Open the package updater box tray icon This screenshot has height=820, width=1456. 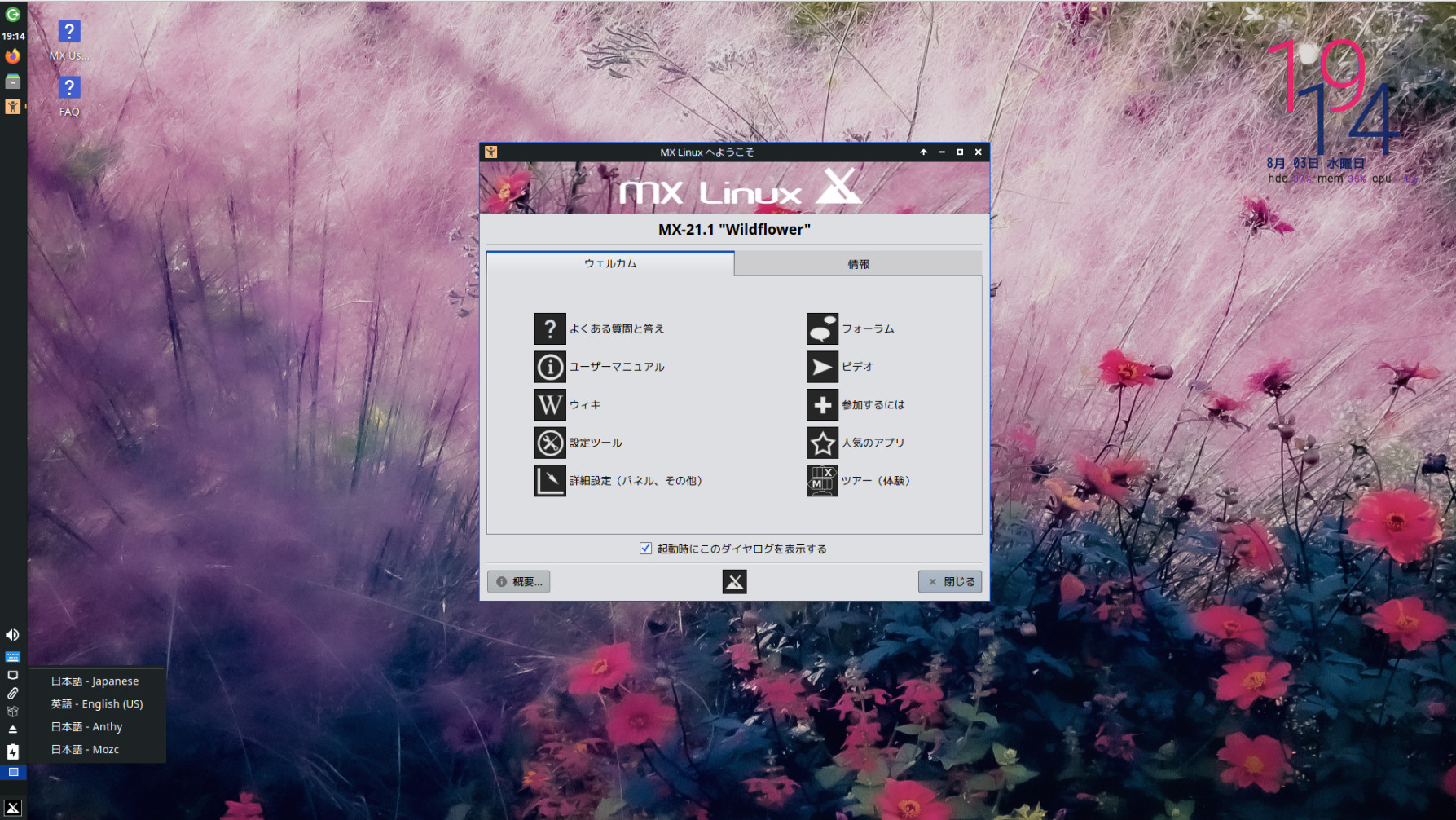[x=12, y=712]
